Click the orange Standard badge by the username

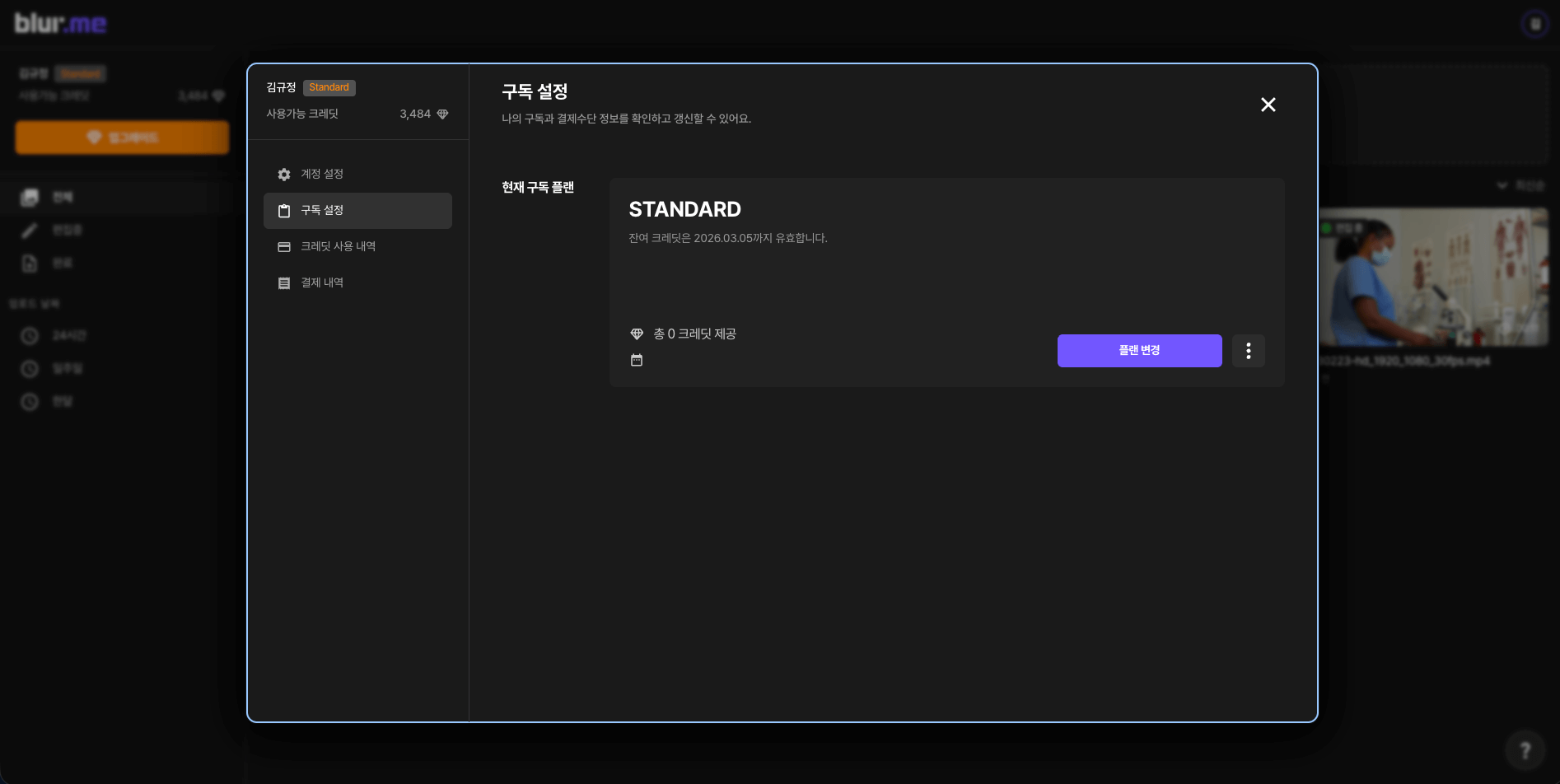[329, 87]
